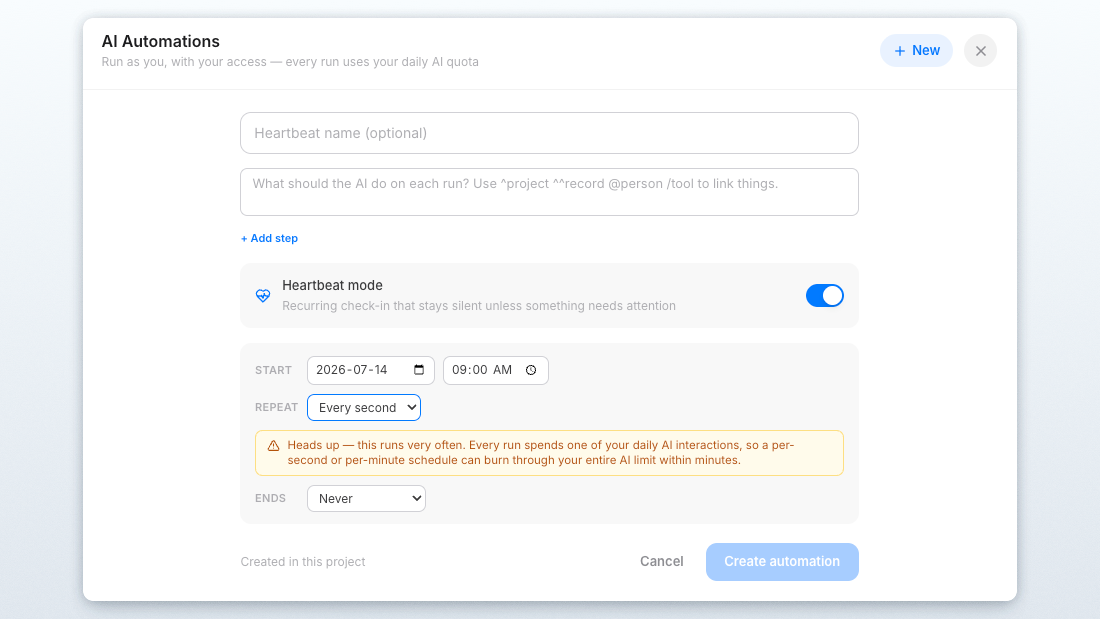Click the 'Created in this project' text
The height and width of the screenshot is (619, 1100).
point(303,561)
